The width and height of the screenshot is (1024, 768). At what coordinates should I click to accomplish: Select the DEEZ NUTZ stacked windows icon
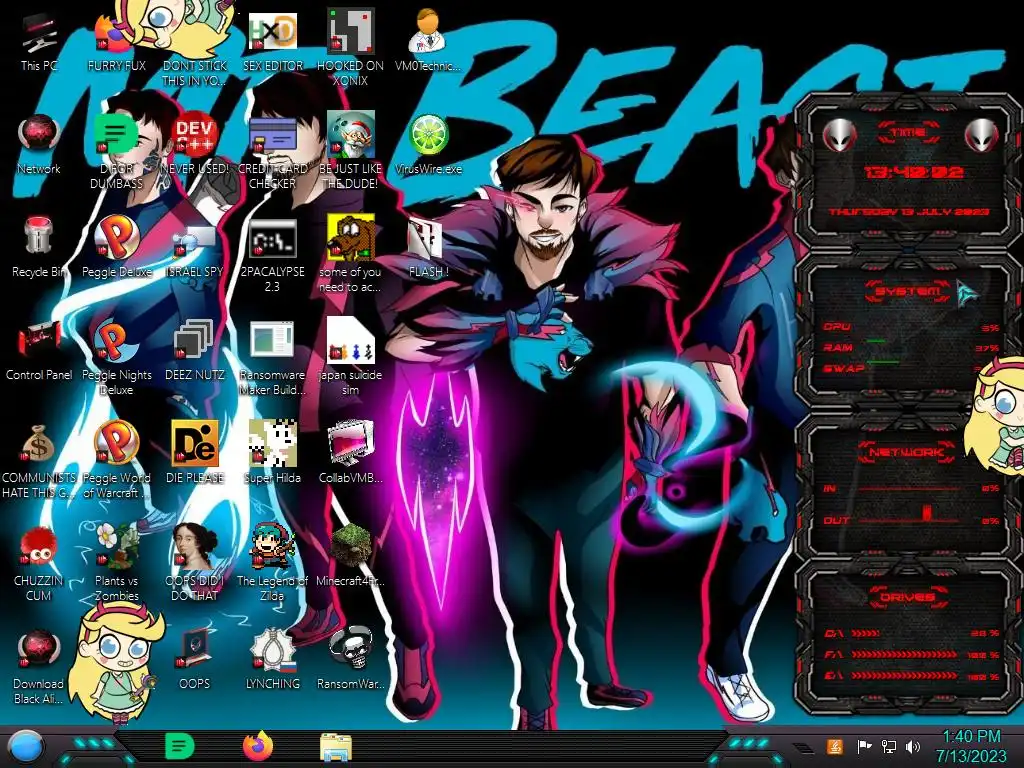pyautogui.click(x=195, y=350)
